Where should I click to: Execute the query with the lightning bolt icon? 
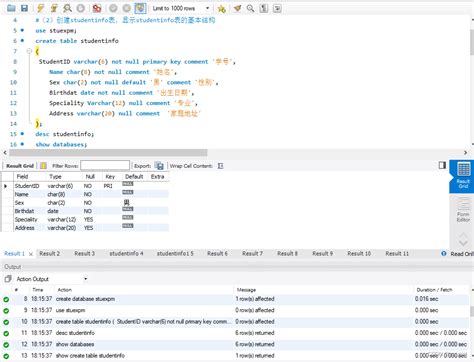[40, 8]
